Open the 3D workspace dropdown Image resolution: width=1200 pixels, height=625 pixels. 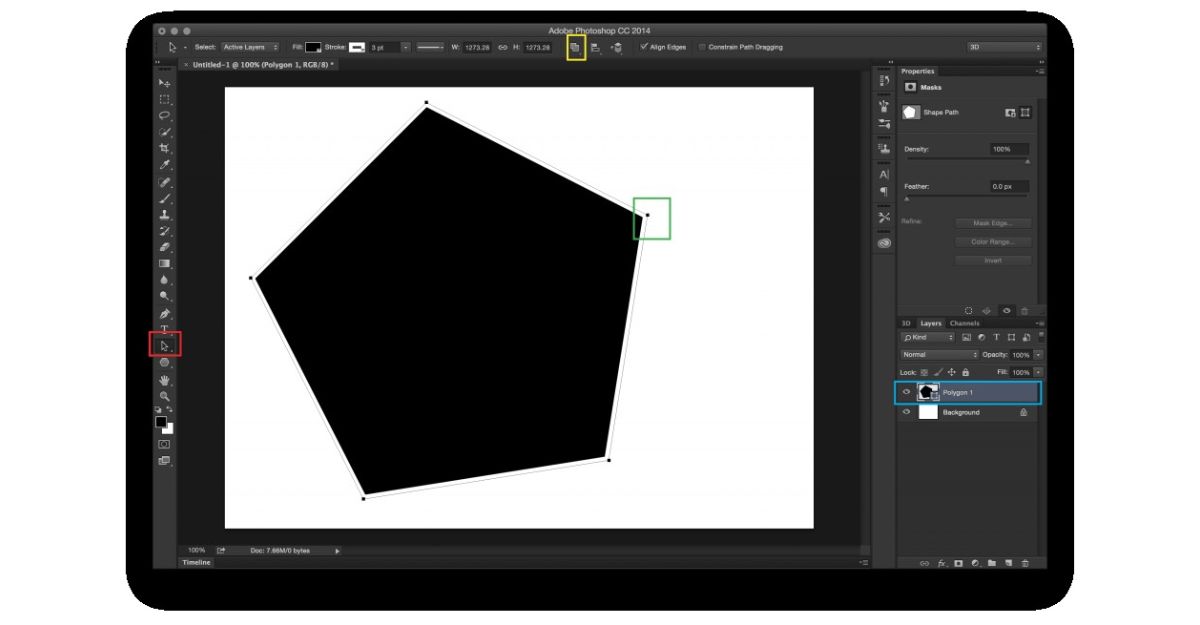click(1004, 47)
